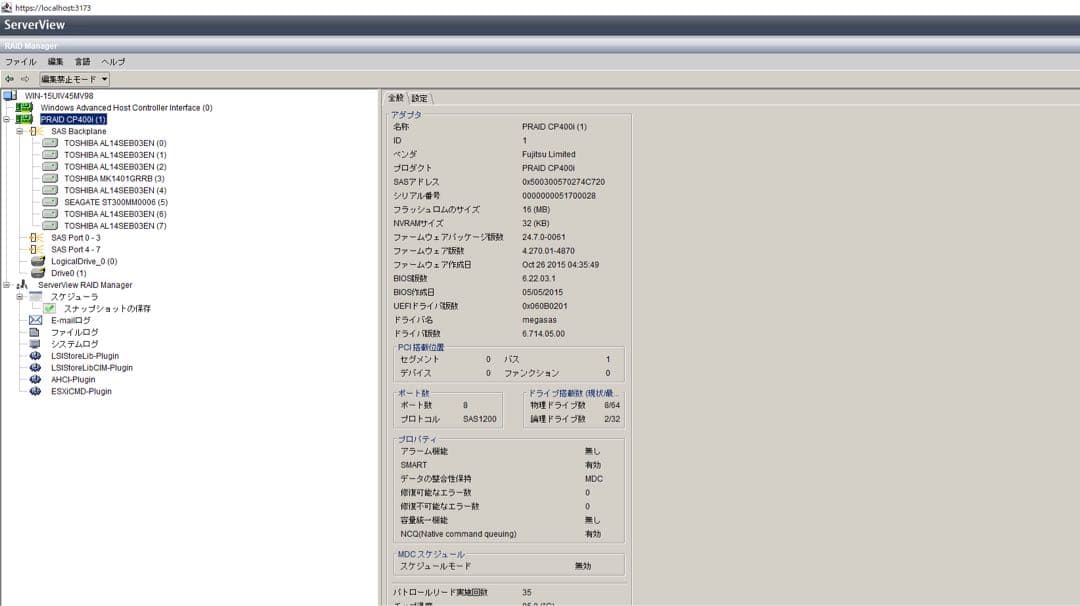Screen dimensions: 1080x606
Task: Select スナップショットの保存 label
Action: (x=107, y=309)
